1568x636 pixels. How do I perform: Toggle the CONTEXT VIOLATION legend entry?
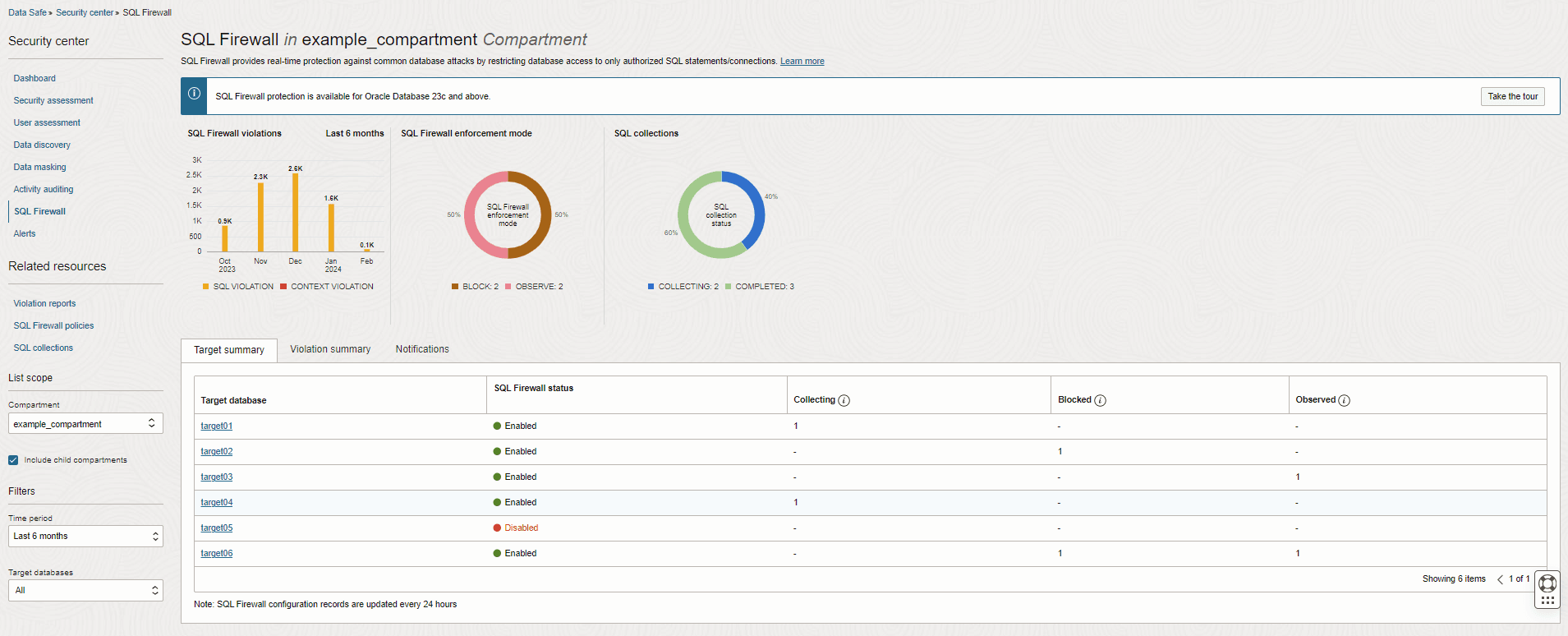tap(327, 287)
